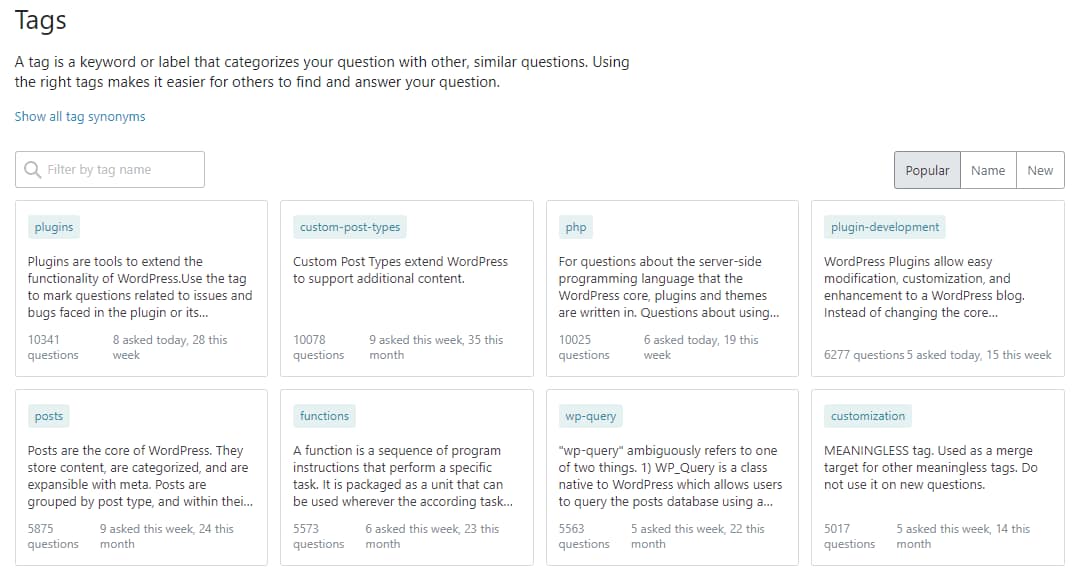Click 9 asked this week under custom-post-types

(416, 340)
